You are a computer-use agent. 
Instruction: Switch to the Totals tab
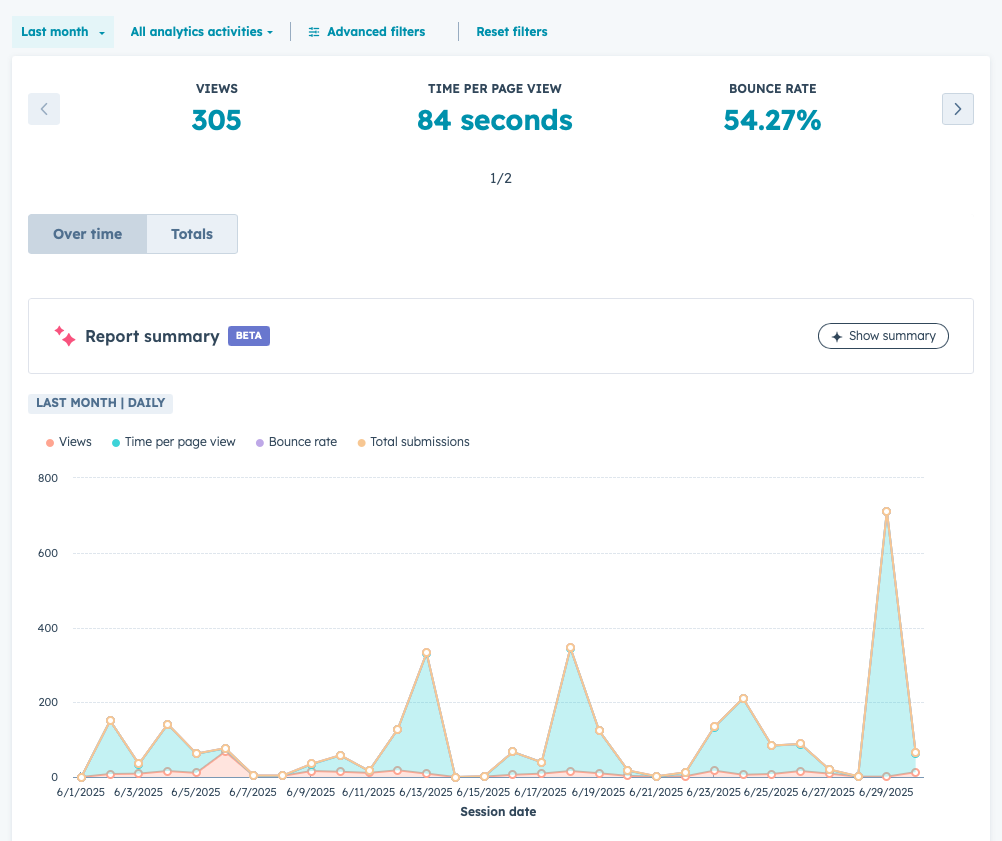192,234
